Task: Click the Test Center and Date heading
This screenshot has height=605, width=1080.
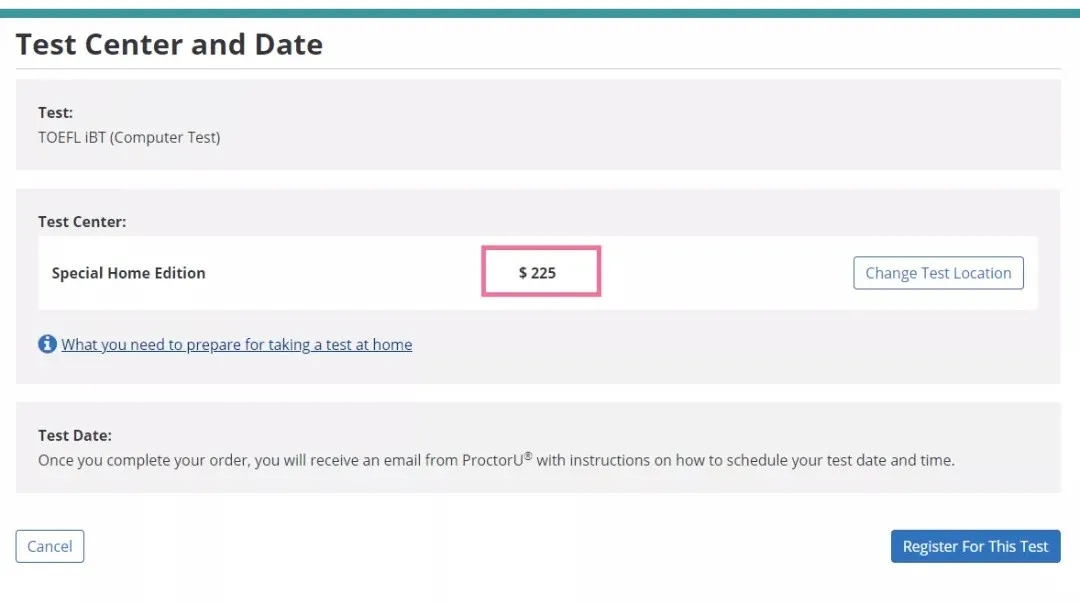Action: pyautogui.click(x=169, y=44)
